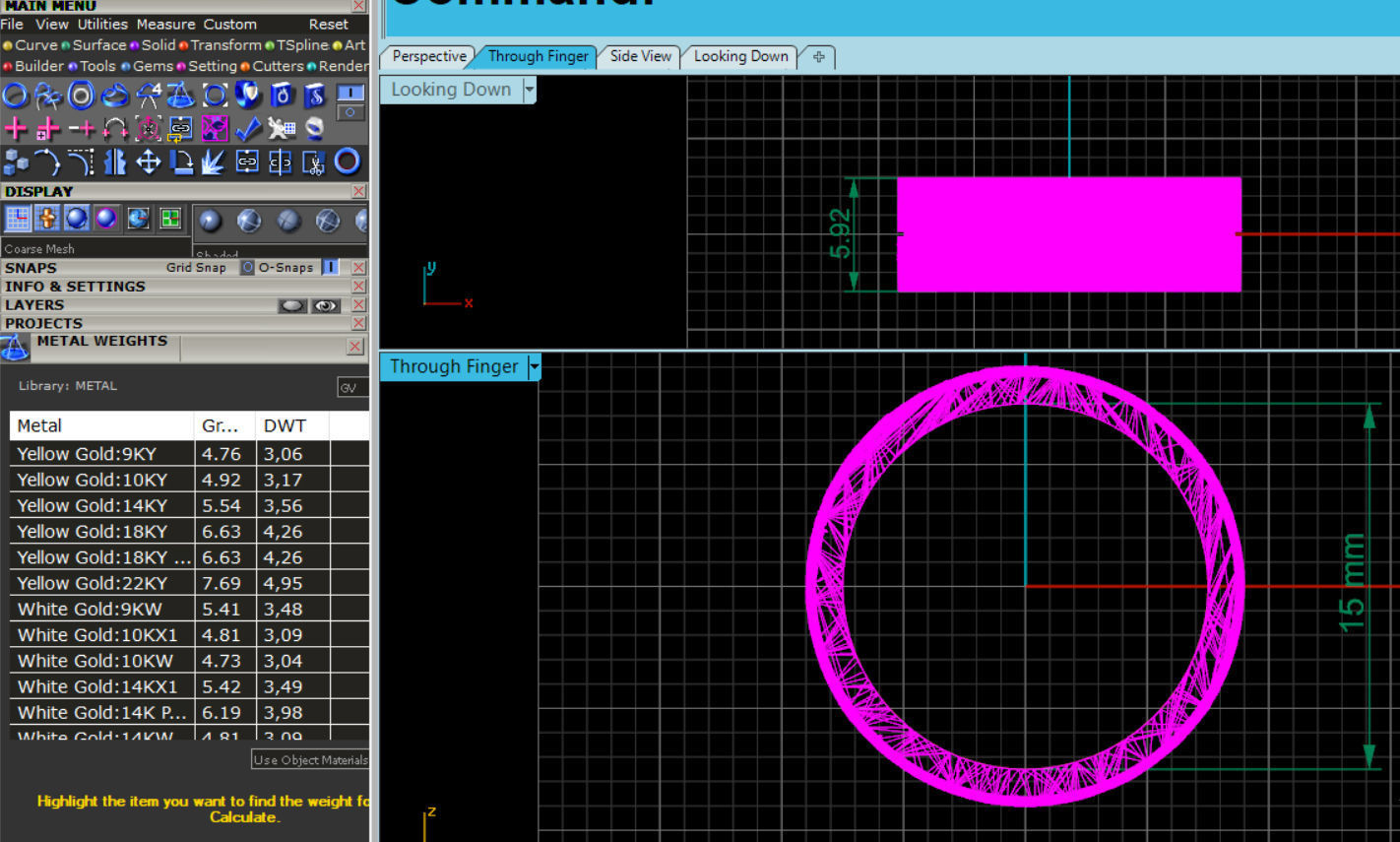Expand the LAYERS panel header
This screenshot has width=1400, height=842.
click(34, 305)
